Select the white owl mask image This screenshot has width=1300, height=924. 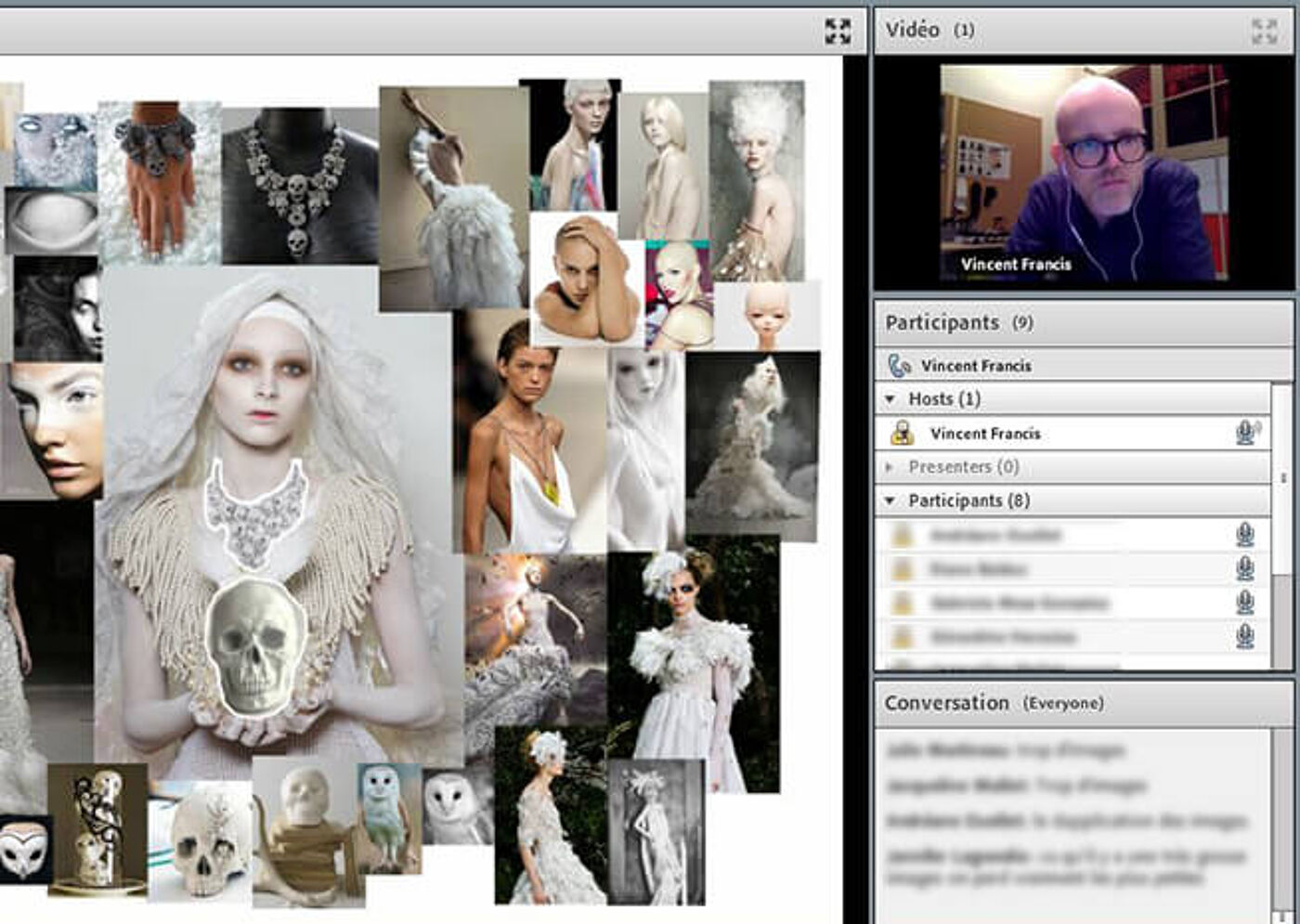pyautogui.click(x=24, y=850)
